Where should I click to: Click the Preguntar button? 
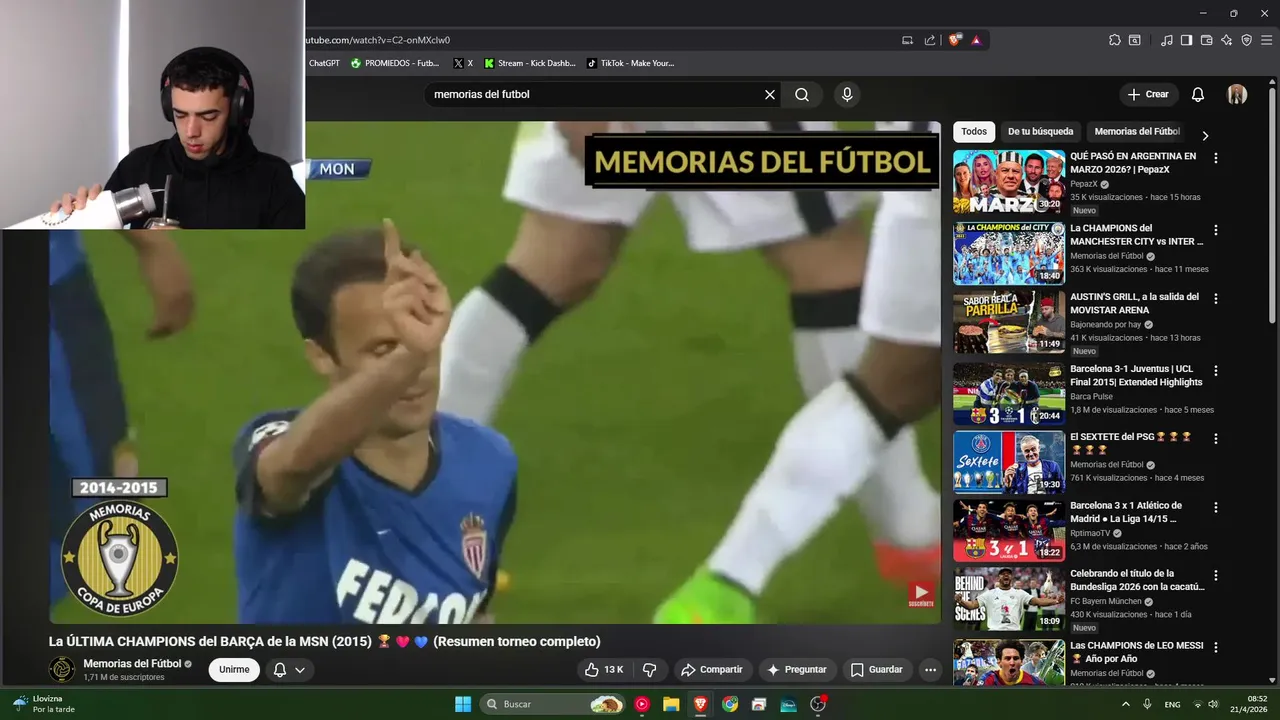[798, 670]
